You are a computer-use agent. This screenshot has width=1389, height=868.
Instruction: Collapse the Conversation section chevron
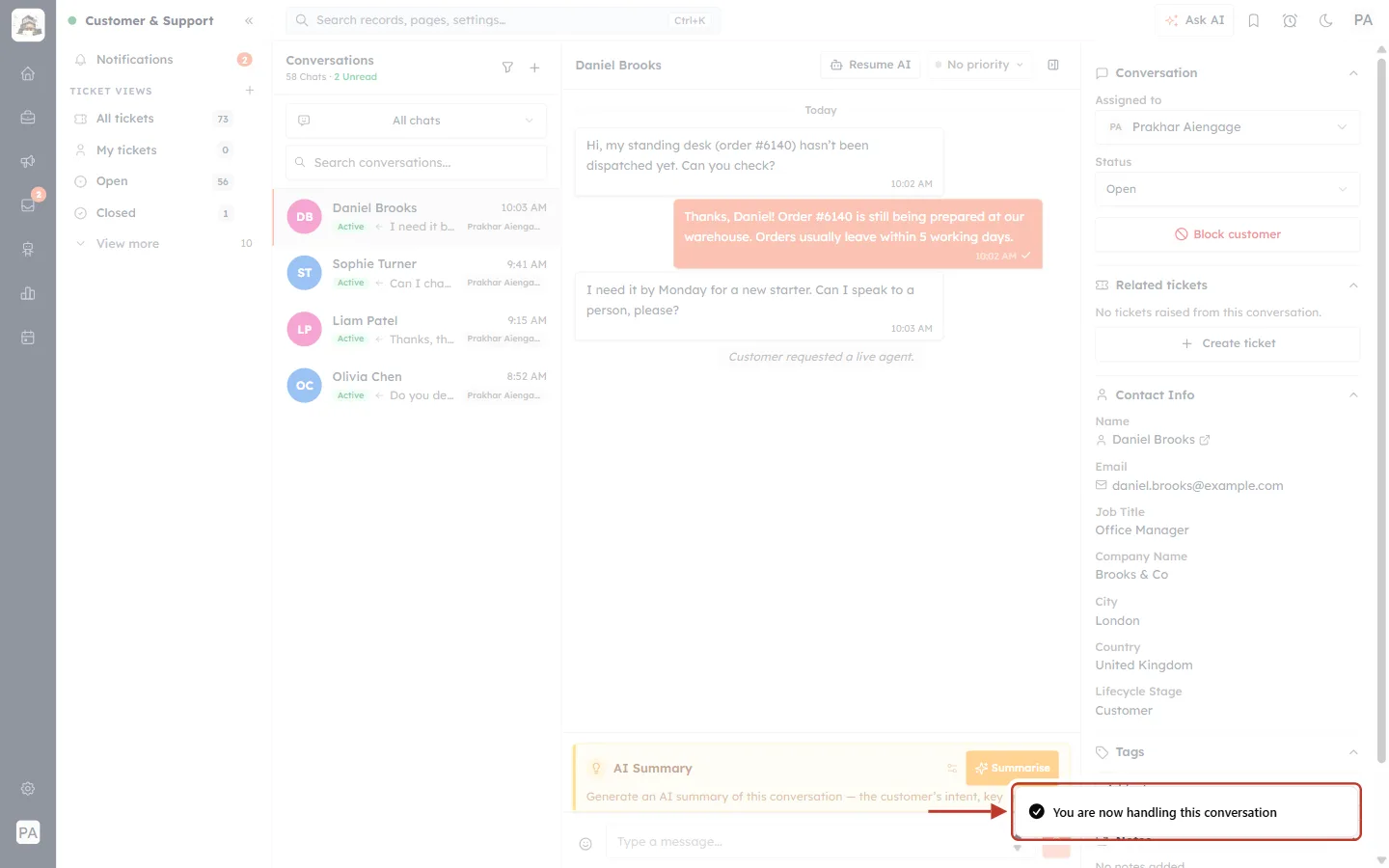1353,73
